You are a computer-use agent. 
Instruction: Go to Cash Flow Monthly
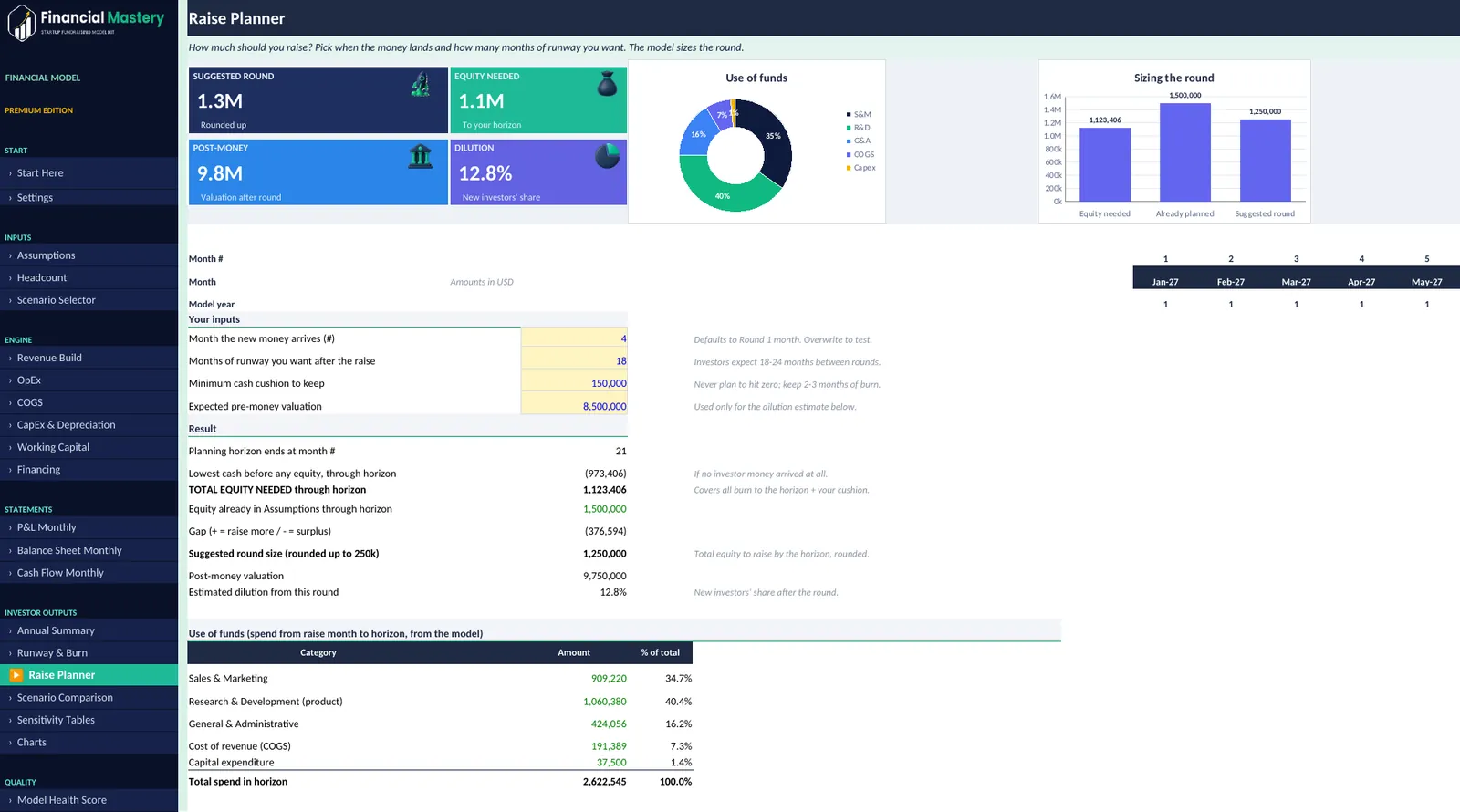(89, 573)
